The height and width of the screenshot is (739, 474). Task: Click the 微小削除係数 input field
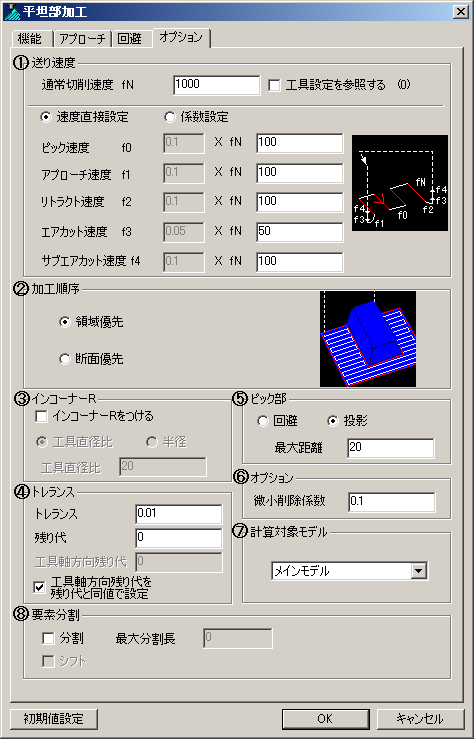click(x=392, y=502)
